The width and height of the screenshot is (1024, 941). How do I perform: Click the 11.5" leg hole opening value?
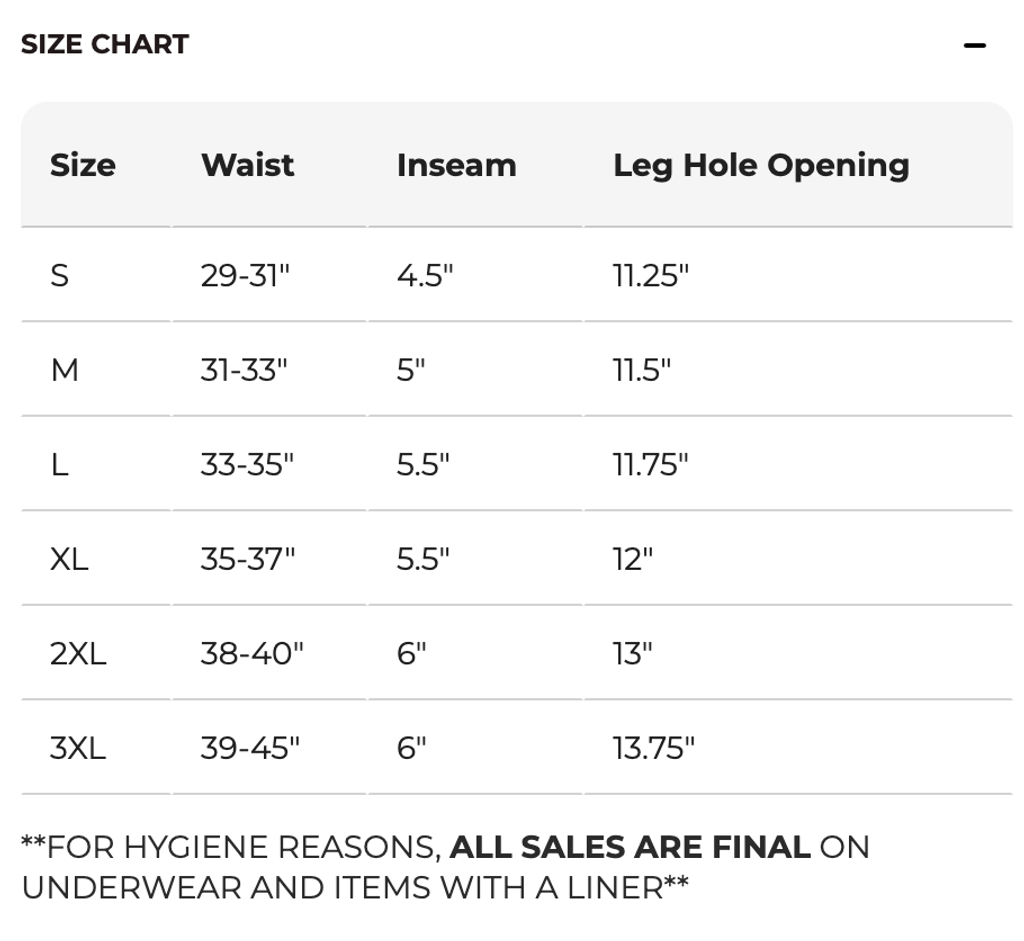(x=642, y=370)
